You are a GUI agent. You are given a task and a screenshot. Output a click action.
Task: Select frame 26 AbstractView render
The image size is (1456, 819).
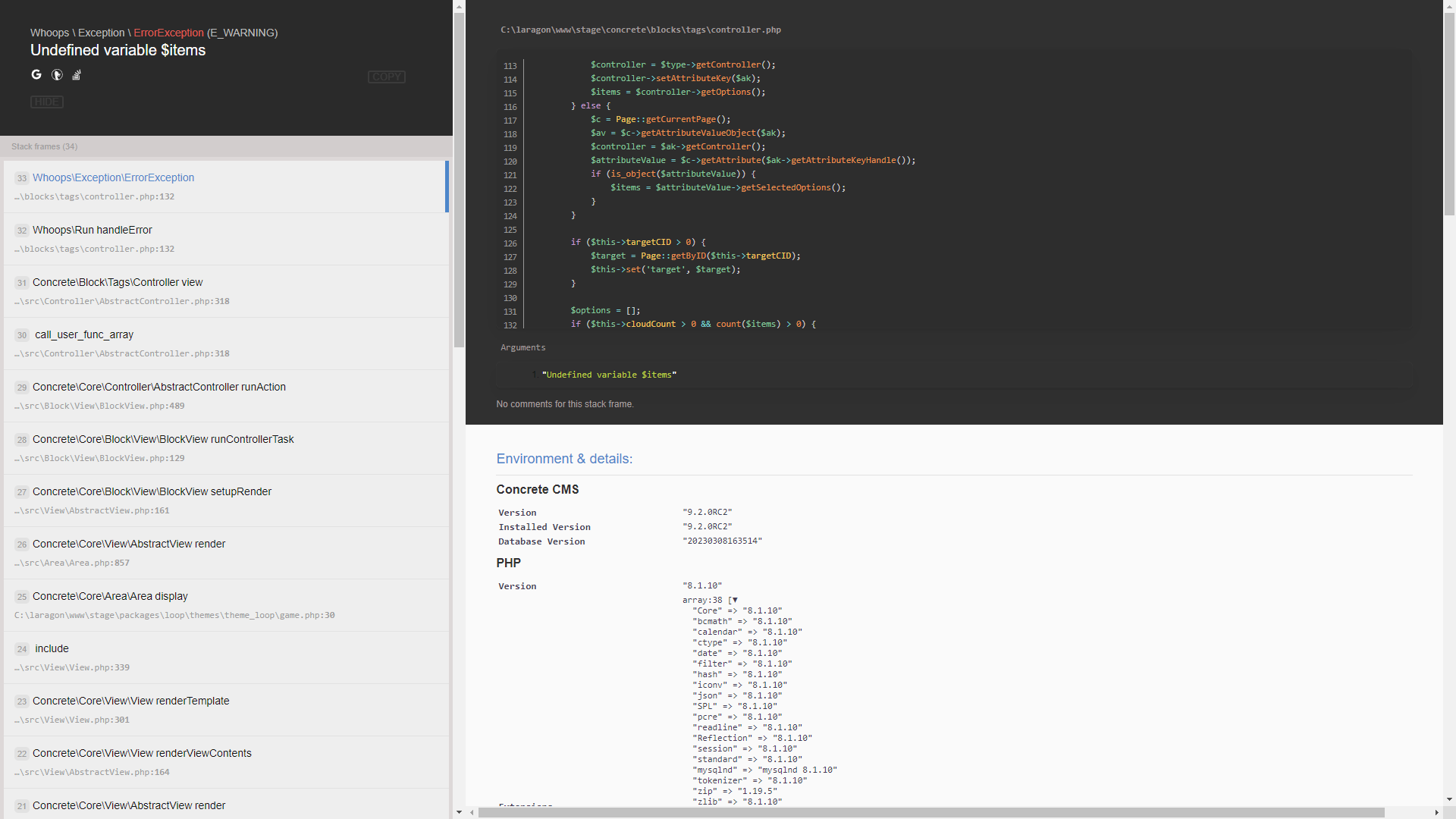tap(130, 544)
